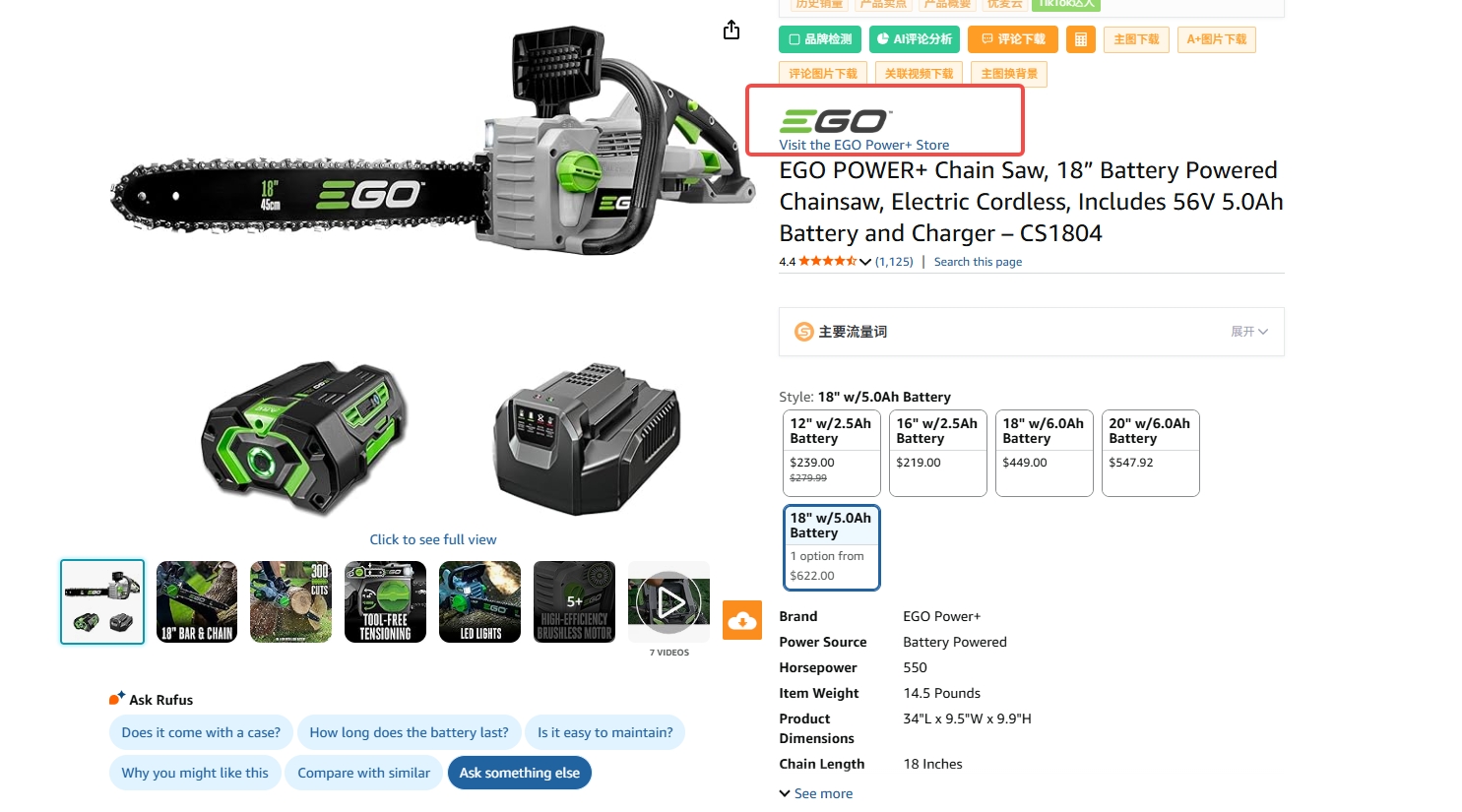Select the LED Lights image thumbnail
This screenshot has height=812, width=1462.
point(479,601)
